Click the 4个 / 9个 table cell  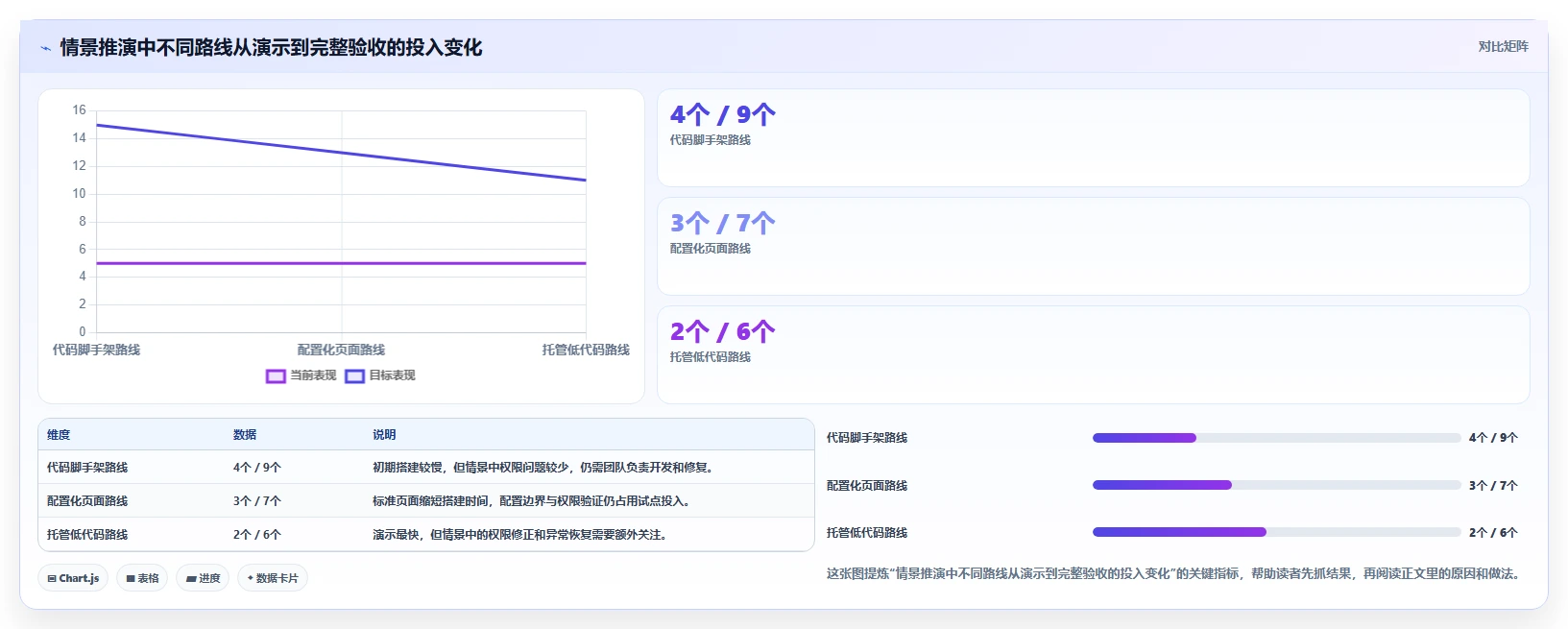(257, 468)
